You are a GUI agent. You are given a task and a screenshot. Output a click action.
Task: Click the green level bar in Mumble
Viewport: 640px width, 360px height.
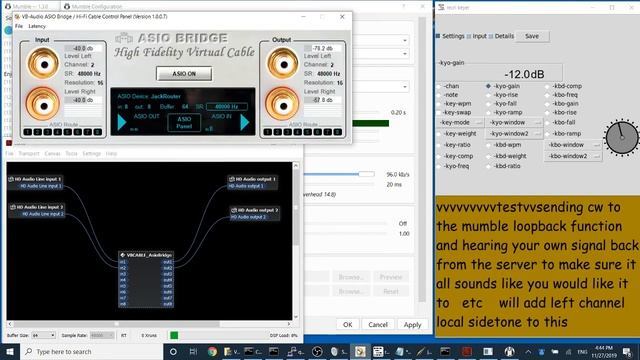pyautogui.click(x=370, y=123)
